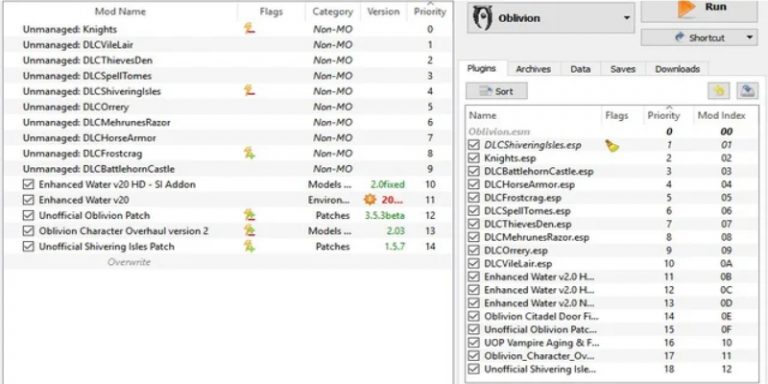Click the backup icon button beside the star

[x=747, y=91]
